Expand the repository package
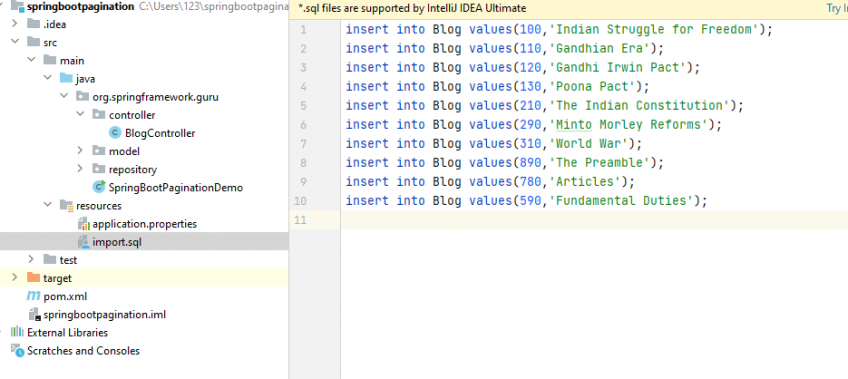 [80, 169]
